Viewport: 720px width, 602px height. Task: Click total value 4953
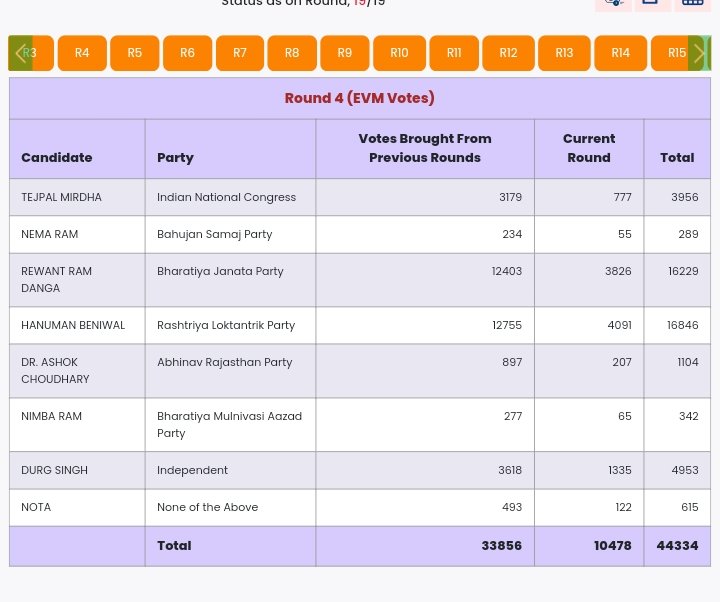685,470
